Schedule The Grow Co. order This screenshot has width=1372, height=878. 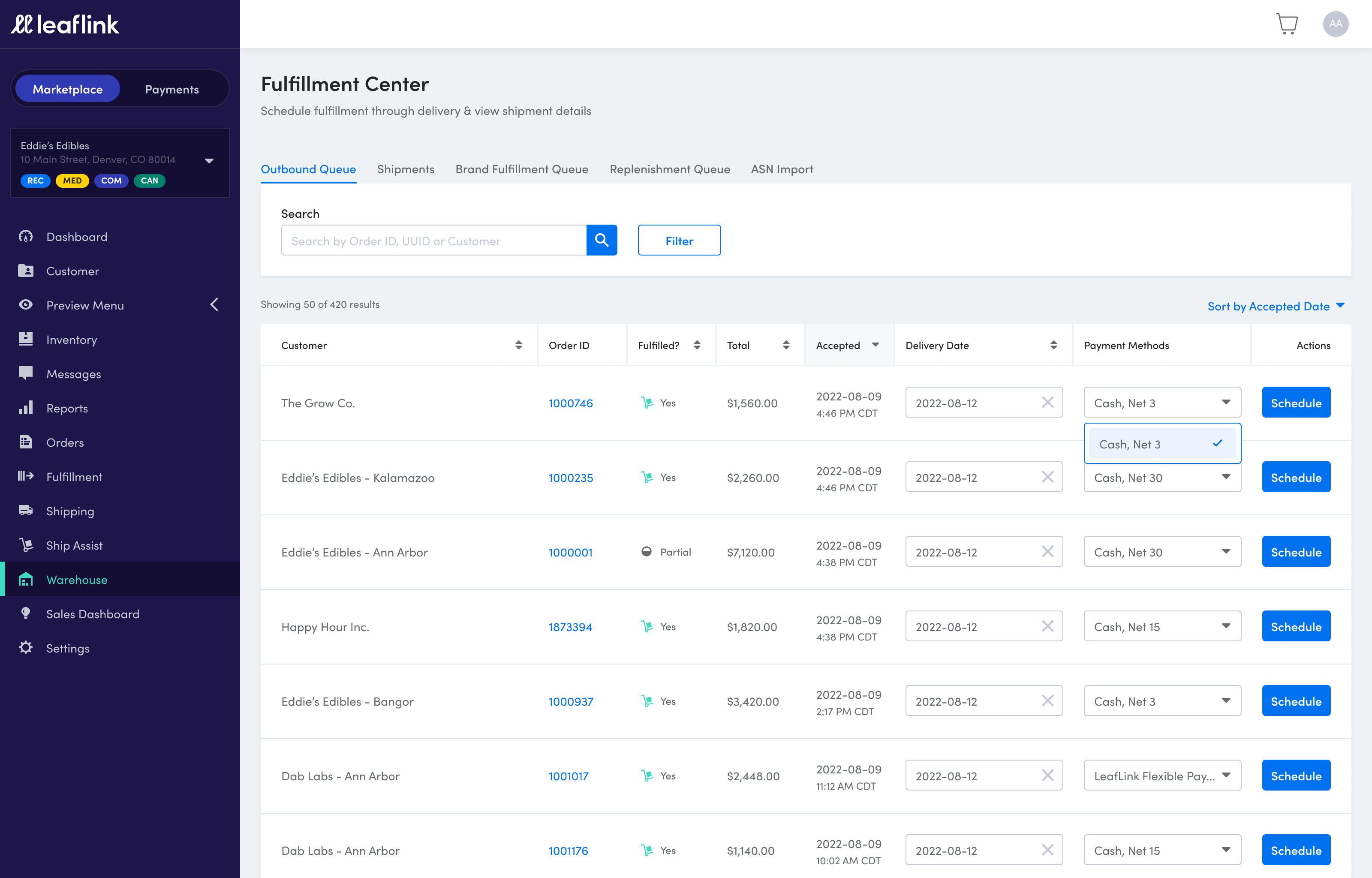tap(1296, 403)
